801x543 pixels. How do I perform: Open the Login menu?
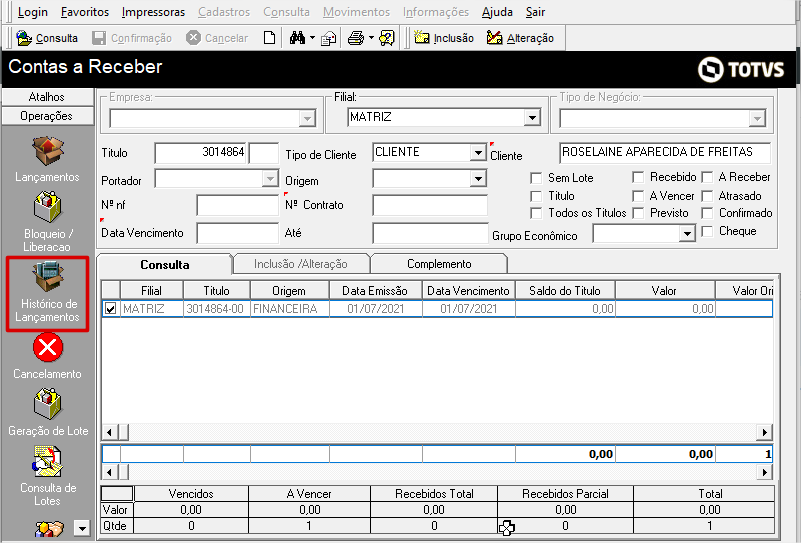click(x=33, y=12)
